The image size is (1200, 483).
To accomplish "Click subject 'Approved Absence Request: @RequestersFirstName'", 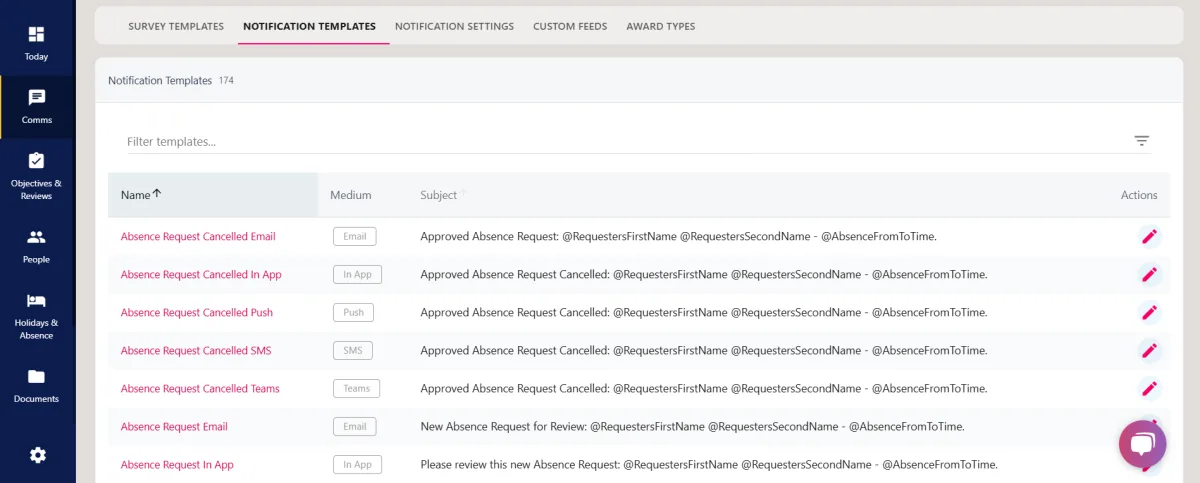I will click(678, 237).
